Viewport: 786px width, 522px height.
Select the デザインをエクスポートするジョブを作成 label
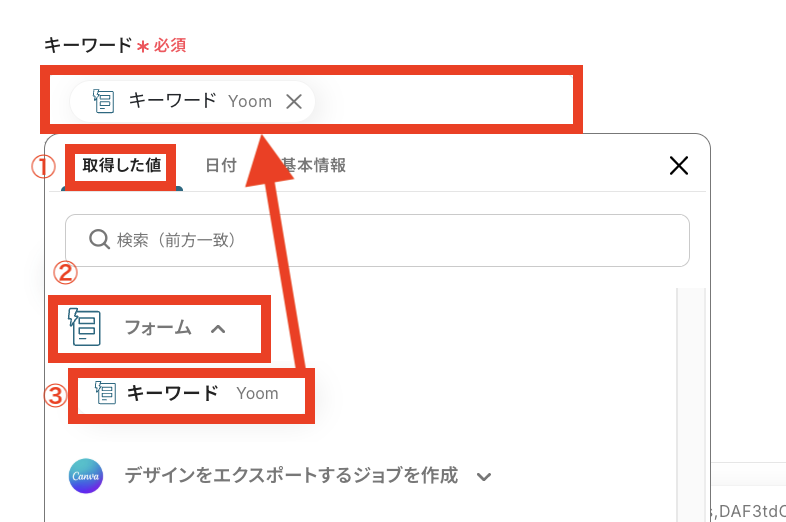coord(291,475)
